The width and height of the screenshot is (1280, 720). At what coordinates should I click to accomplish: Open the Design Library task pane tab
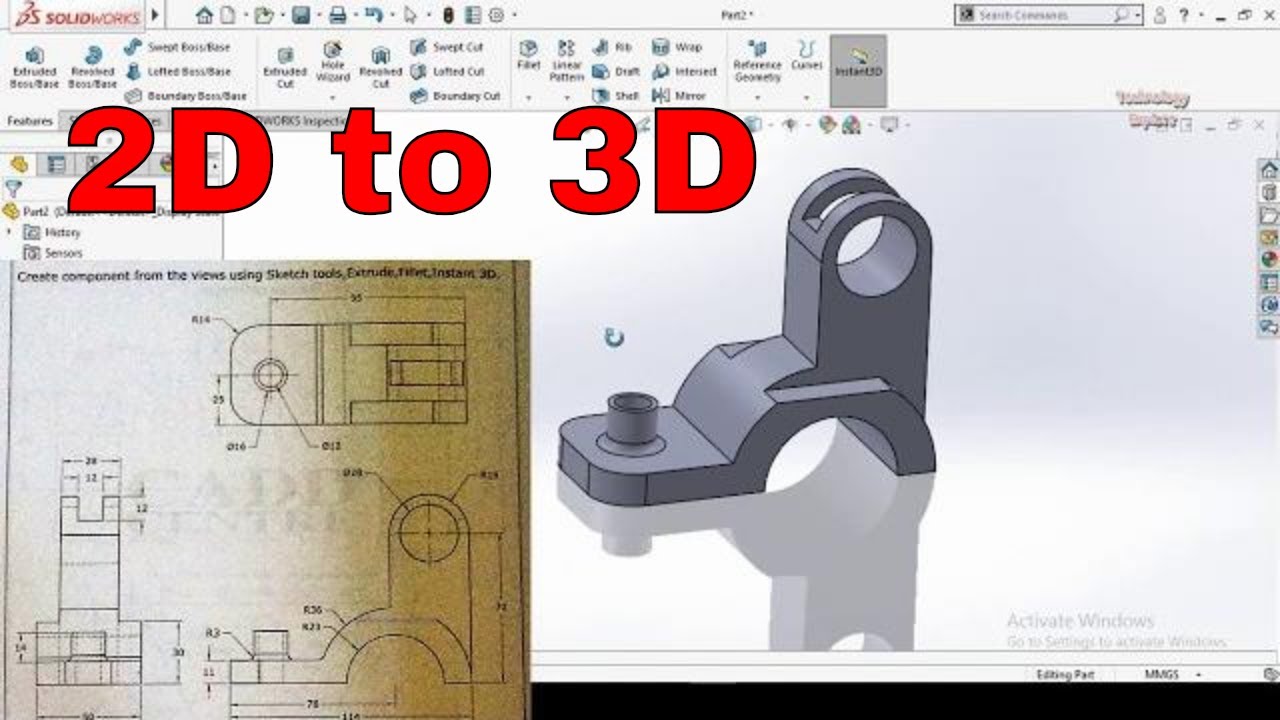(1269, 192)
